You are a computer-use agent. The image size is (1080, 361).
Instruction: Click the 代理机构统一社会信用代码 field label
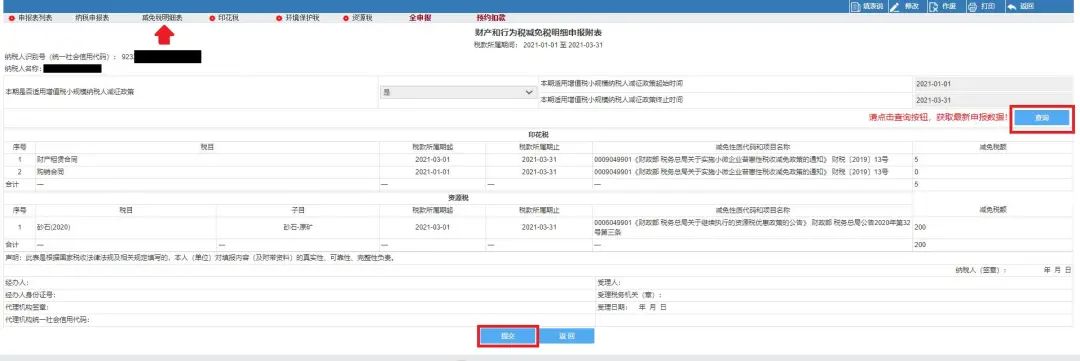click(x=47, y=320)
